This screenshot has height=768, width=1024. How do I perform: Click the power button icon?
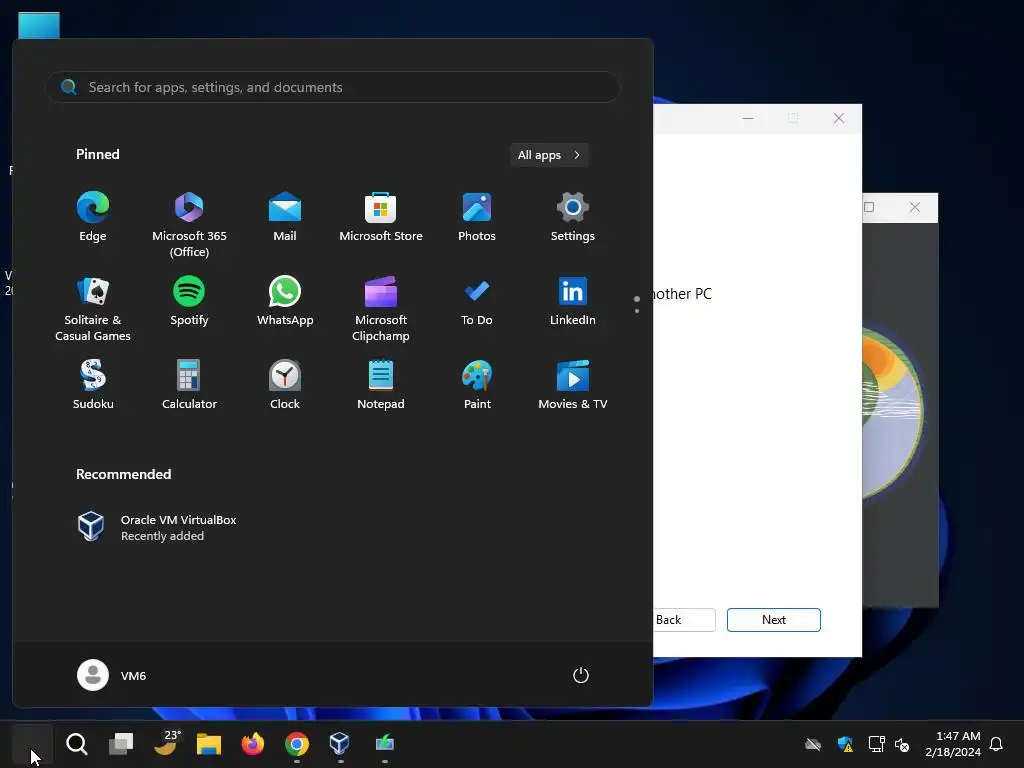click(581, 675)
